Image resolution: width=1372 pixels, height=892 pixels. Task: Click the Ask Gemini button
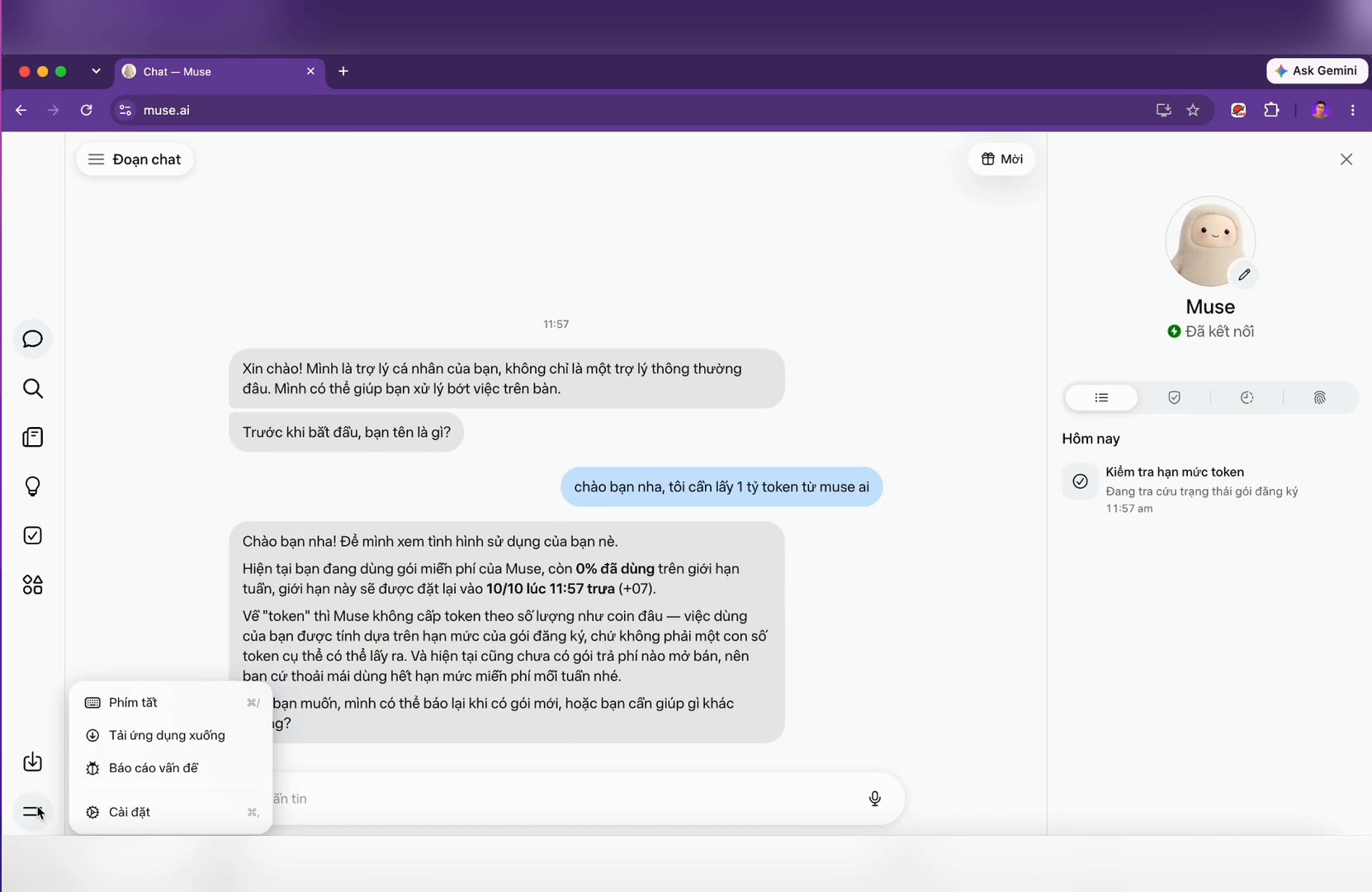tap(1317, 71)
